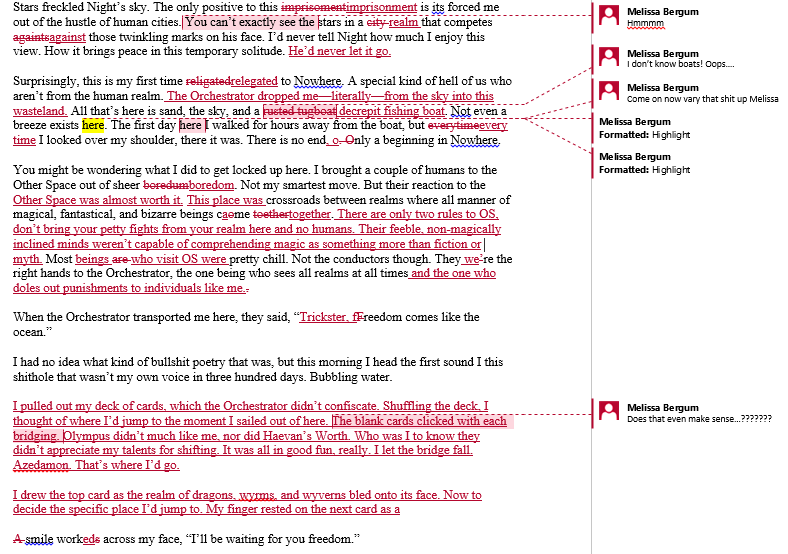
Task: Click the avatar icon beside the "Hmmmm" comment
Action: pos(610,17)
